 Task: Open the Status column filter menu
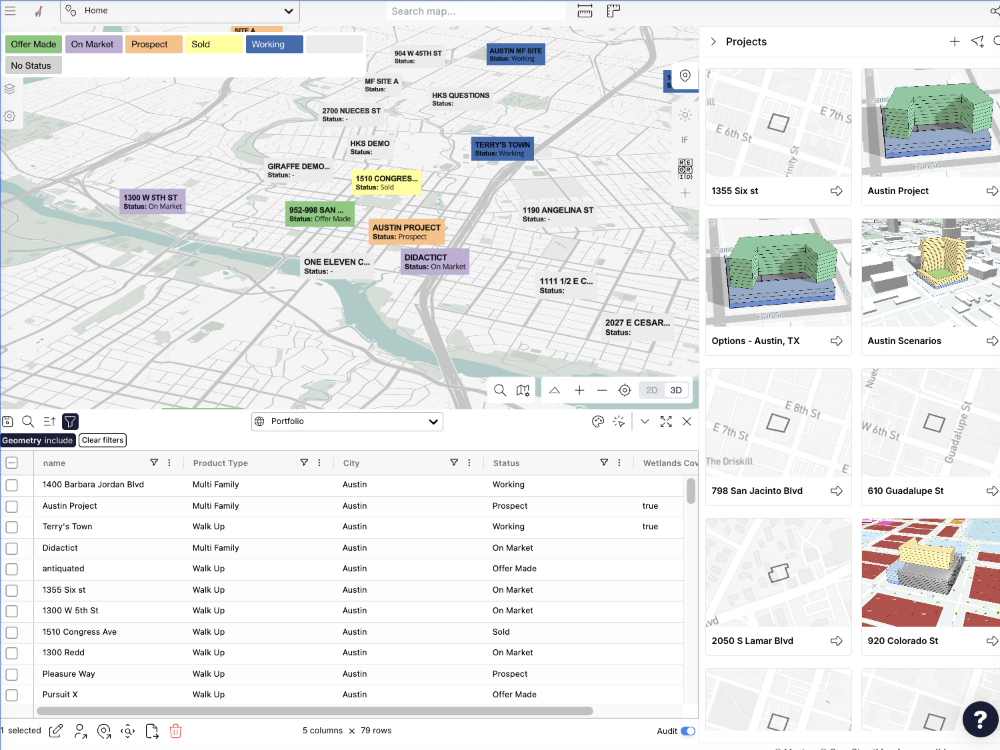coord(604,462)
